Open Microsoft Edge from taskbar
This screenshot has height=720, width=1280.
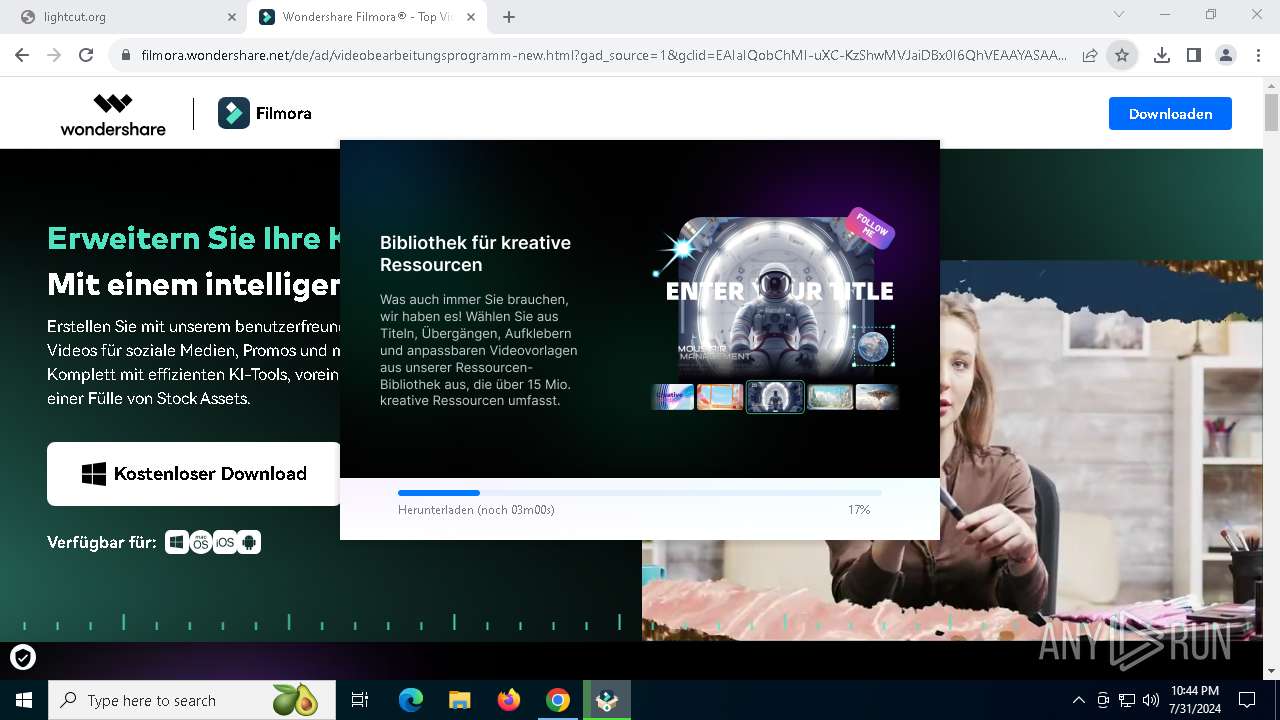click(x=411, y=700)
